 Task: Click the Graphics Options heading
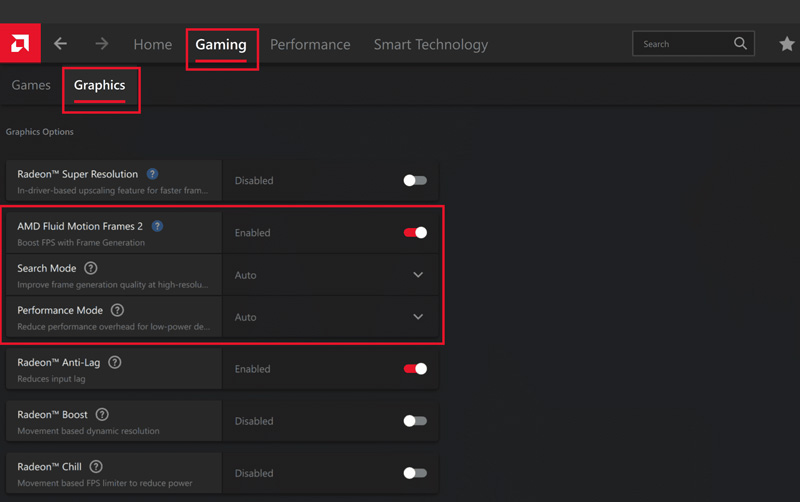tap(39, 132)
